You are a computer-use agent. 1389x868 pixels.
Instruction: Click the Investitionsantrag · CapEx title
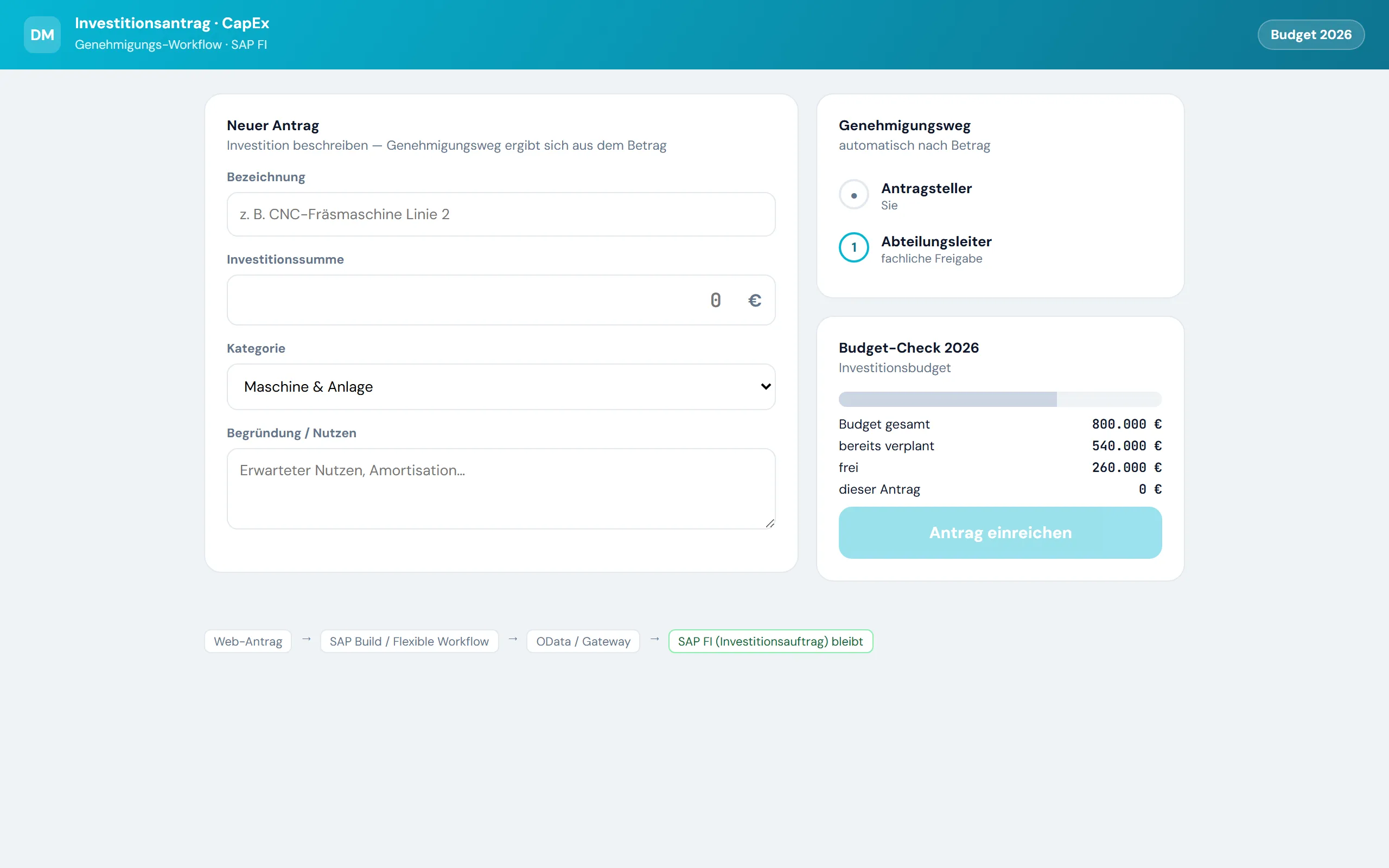(171, 23)
